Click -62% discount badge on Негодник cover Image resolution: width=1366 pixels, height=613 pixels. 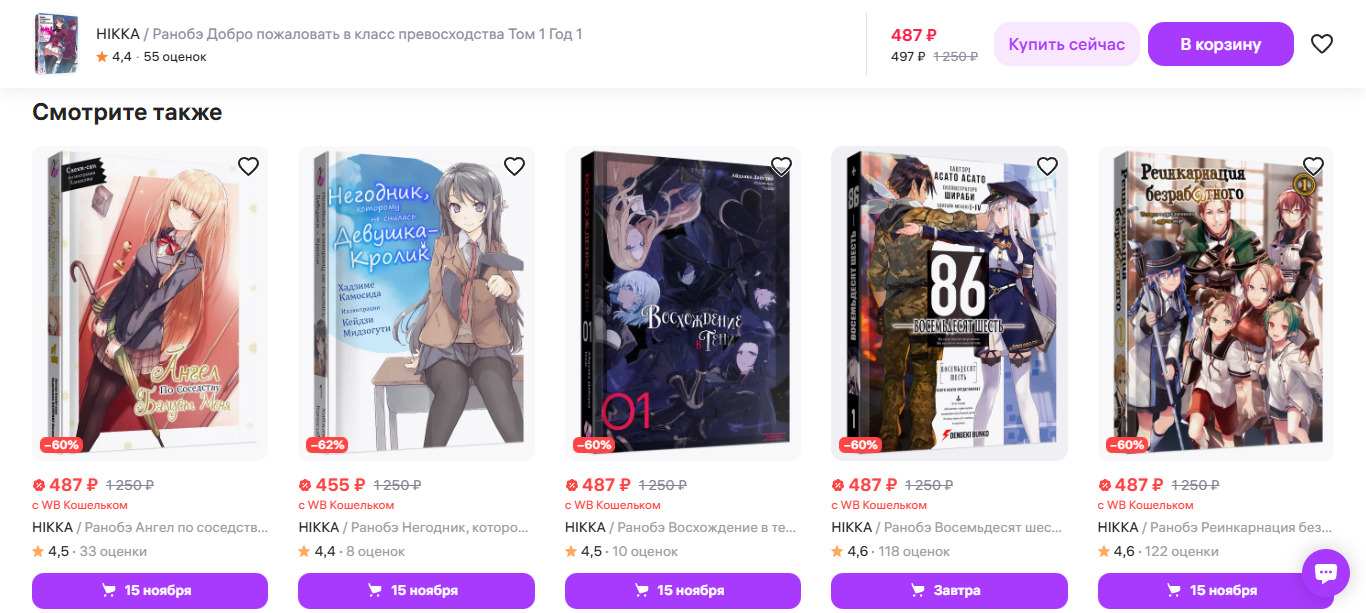(327, 445)
